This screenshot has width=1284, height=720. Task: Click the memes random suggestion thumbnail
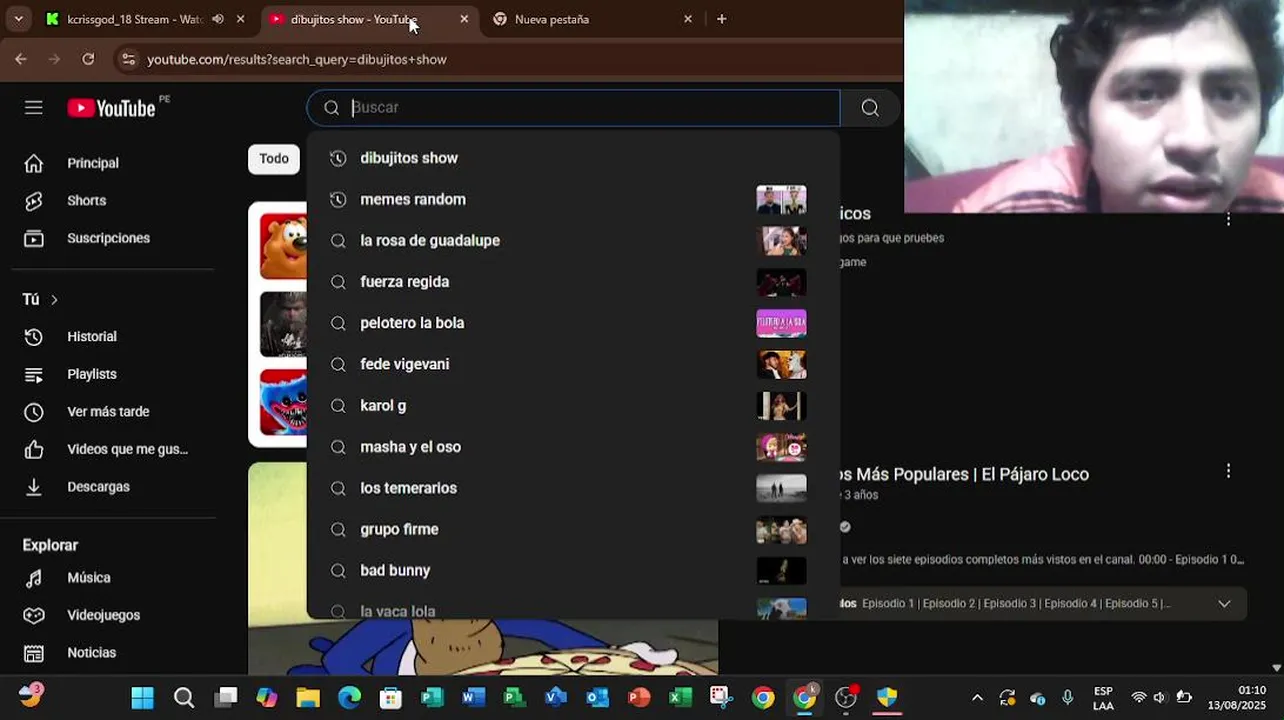coord(781,200)
